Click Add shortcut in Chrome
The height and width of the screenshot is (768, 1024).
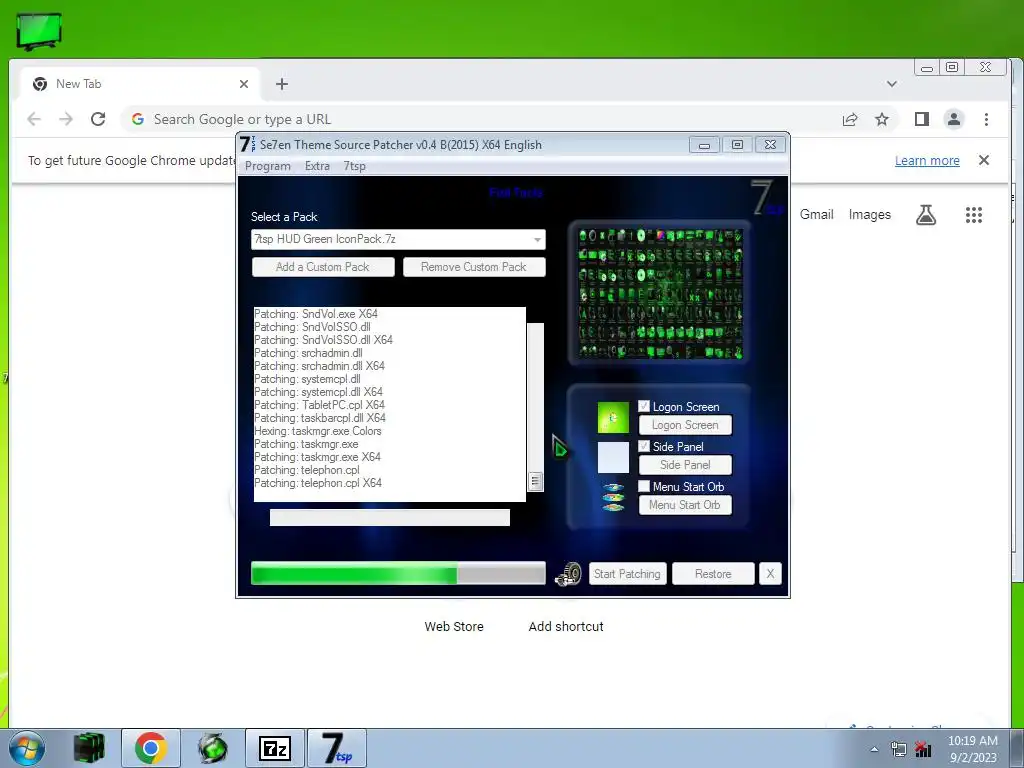[x=566, y=626]
